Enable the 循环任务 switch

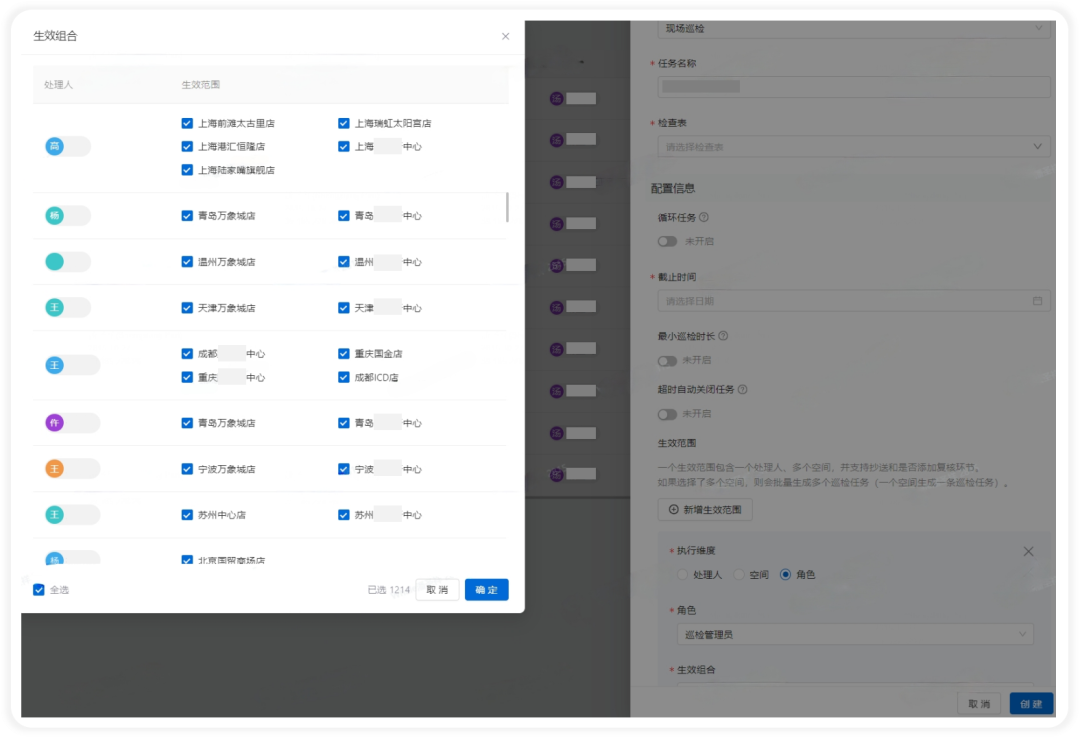coord(667,241)
